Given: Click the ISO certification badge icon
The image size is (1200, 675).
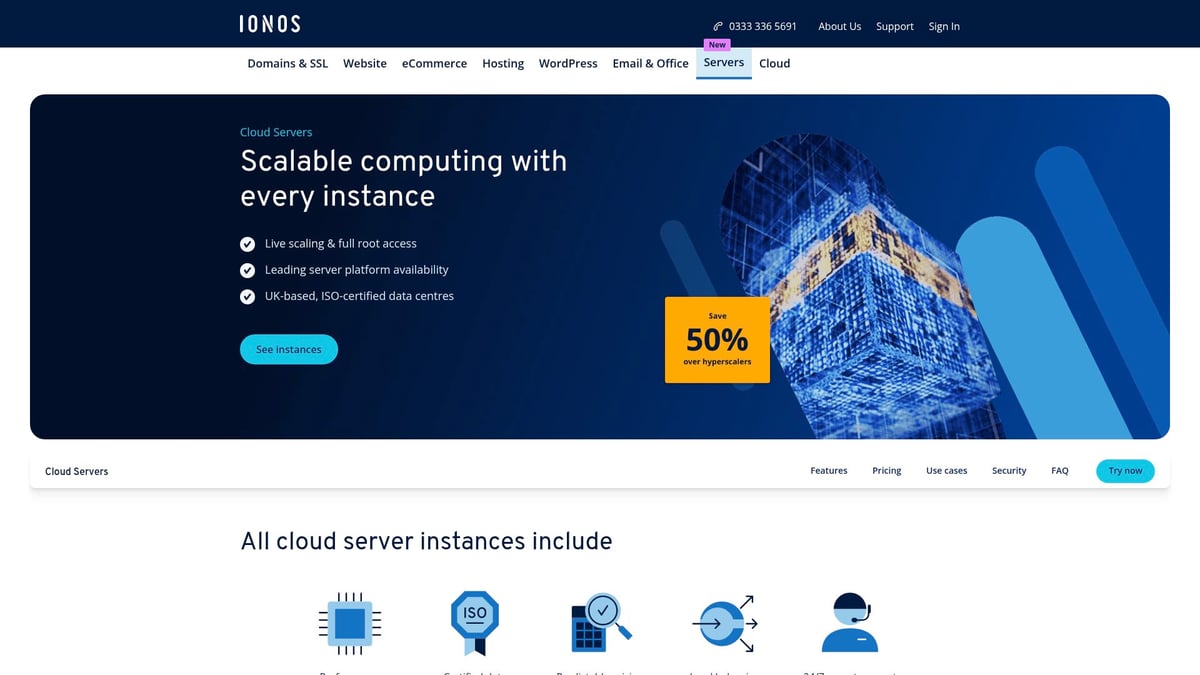Looking at the screenshot, I should [474, 622].
